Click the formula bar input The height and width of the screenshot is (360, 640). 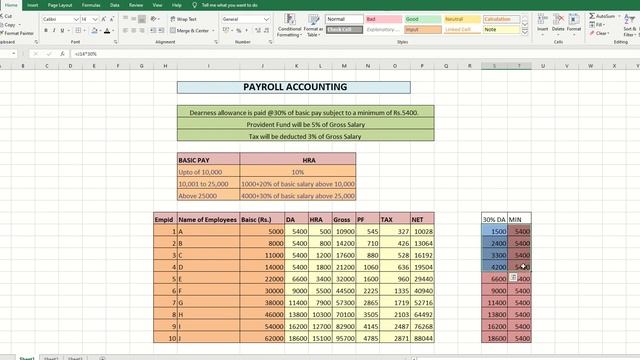point(354,54)
